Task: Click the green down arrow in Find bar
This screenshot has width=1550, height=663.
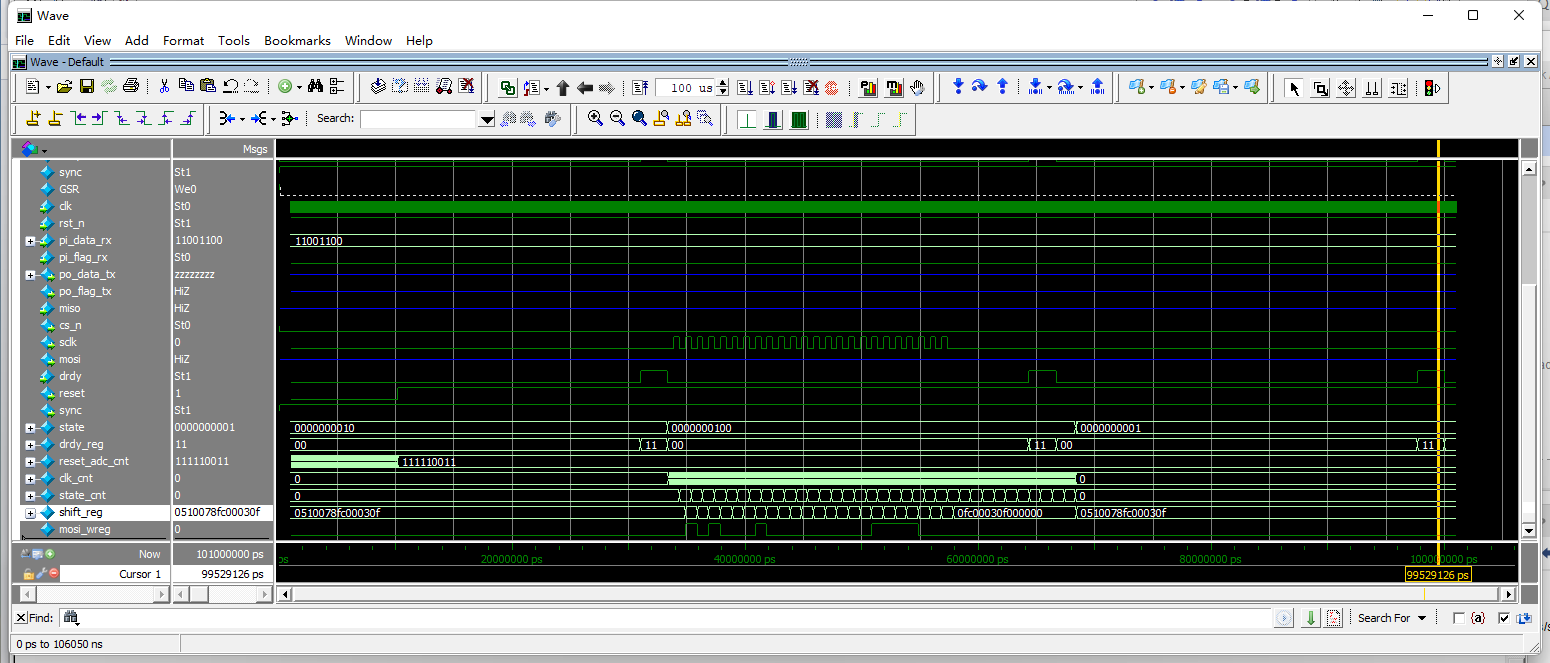Action: 1311,618
